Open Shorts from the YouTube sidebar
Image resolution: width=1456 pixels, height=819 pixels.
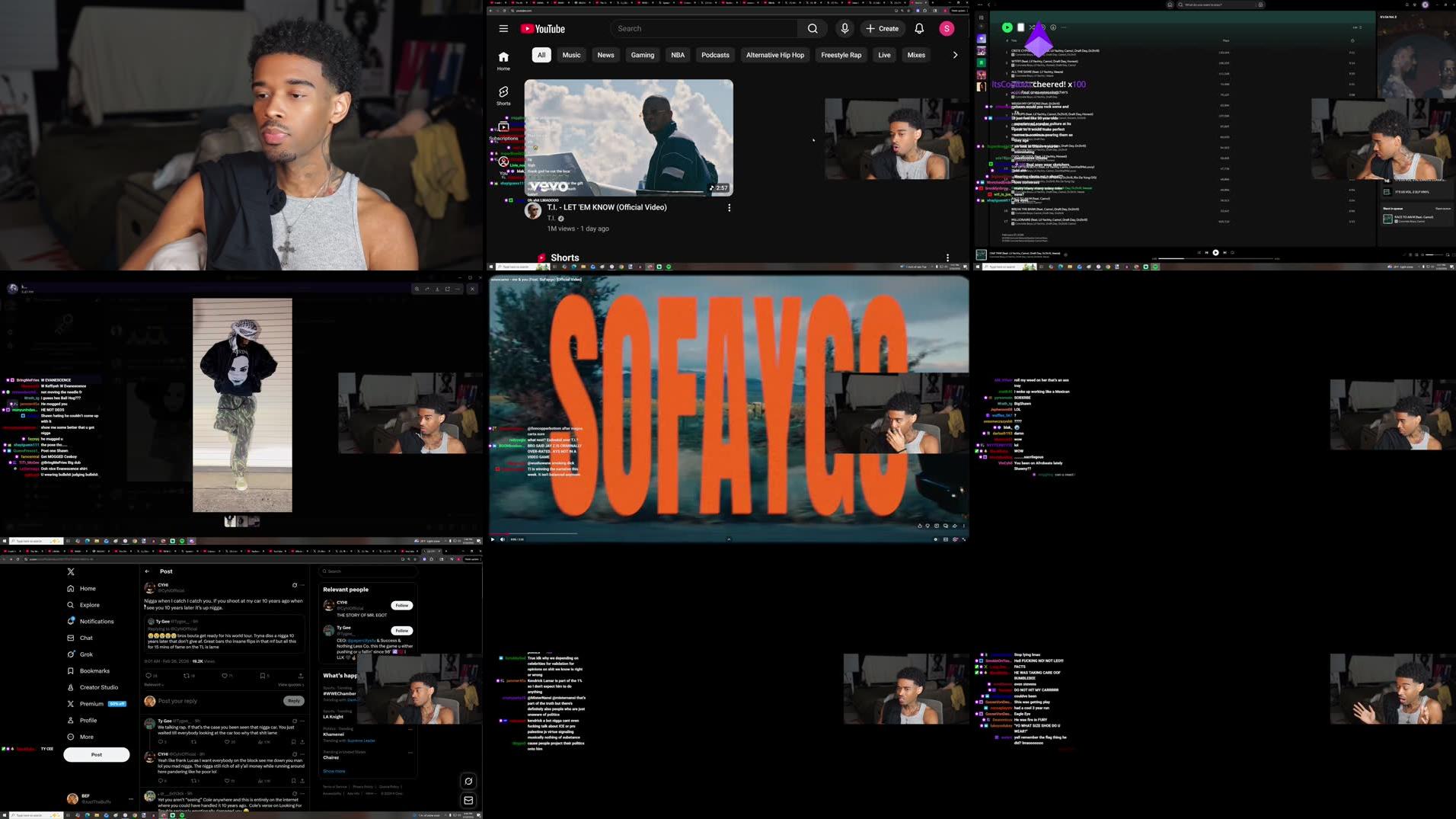click(x=503, y=93)
